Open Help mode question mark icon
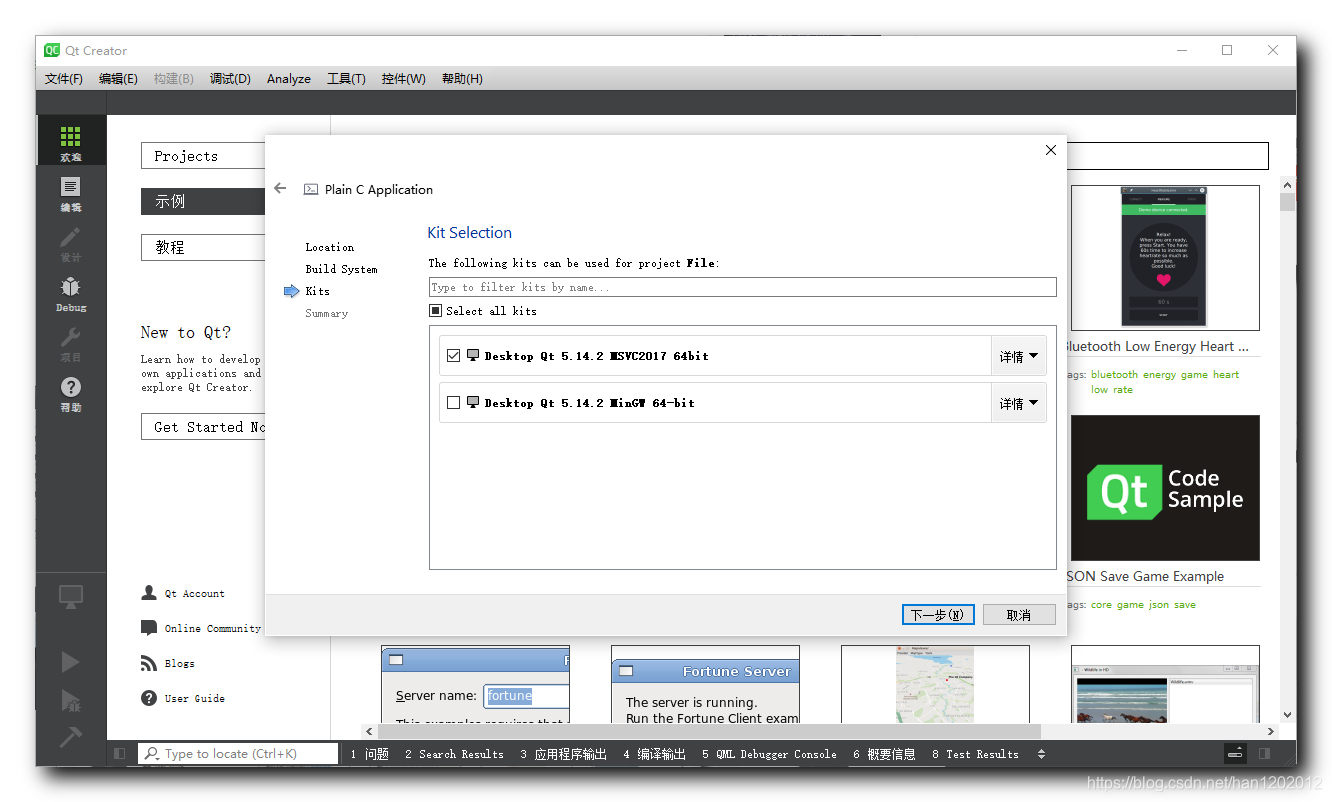The image size is (1332, 802). click(x=70, y=393)
